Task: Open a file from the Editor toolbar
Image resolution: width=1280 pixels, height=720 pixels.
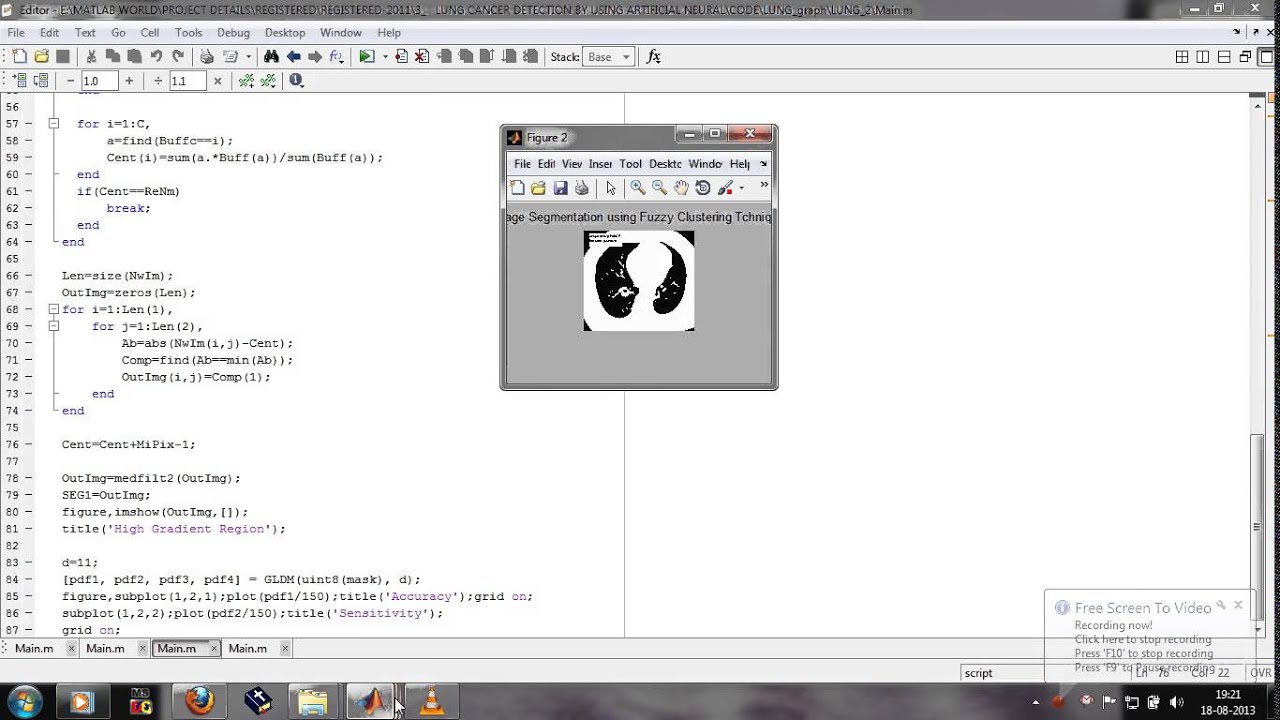Action: tap(41, 57)
